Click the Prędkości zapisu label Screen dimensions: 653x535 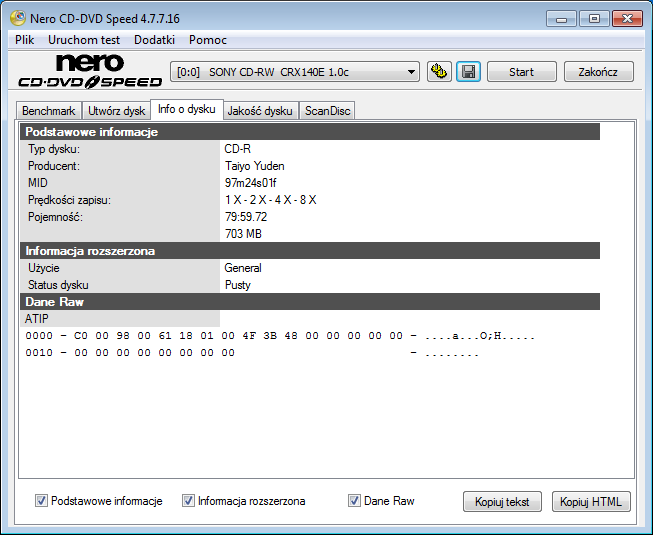tap(69, 200)
